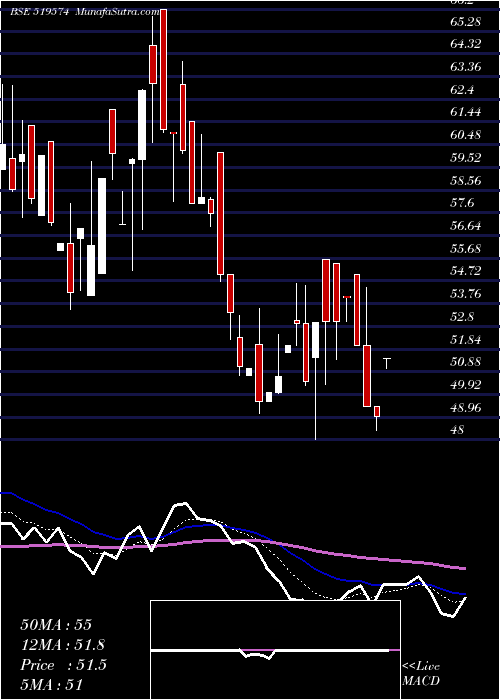
Task: Click the 54.72 price axis label
Action: click(x=466, y=271)
